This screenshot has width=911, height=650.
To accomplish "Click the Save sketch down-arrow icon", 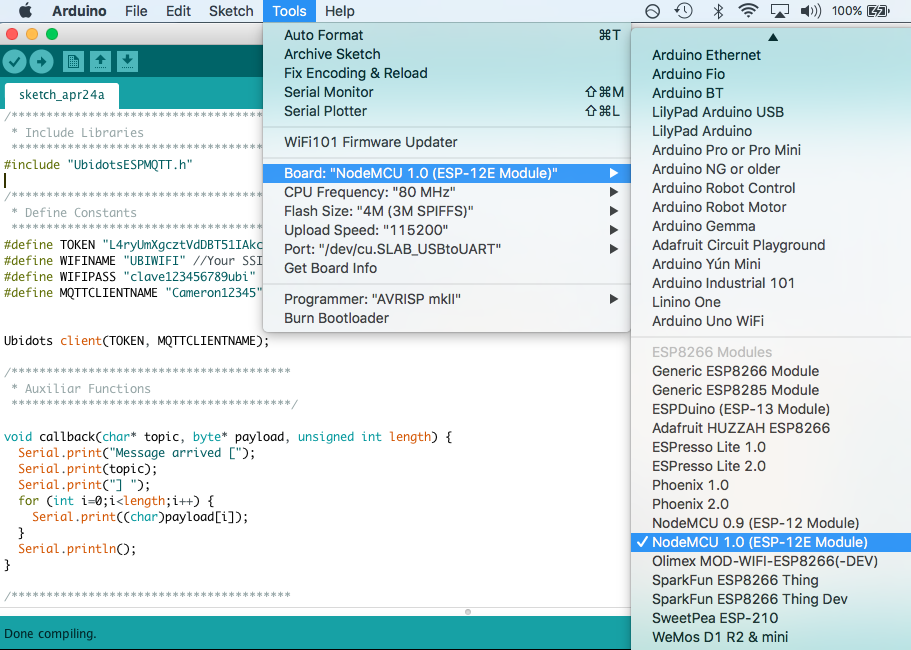I will [127, 62].
